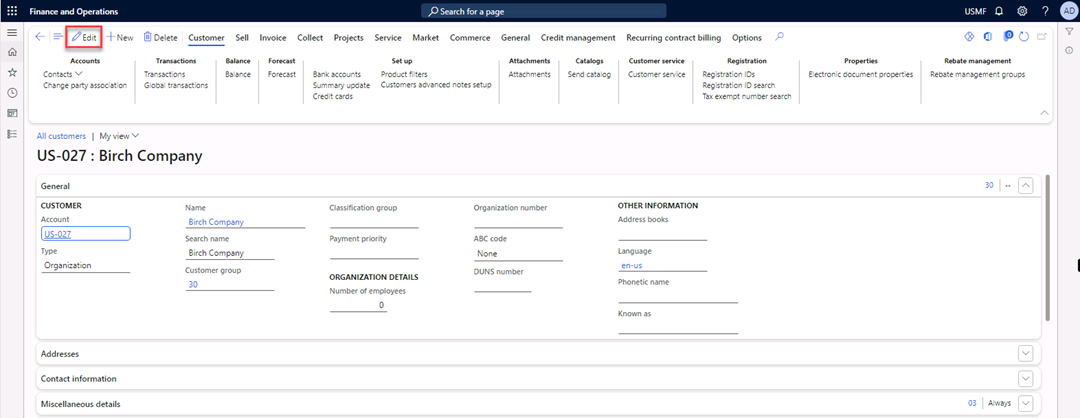Click the Phonetic name field
Viewport: 1080px width, 418px height.
coord(678,296)
